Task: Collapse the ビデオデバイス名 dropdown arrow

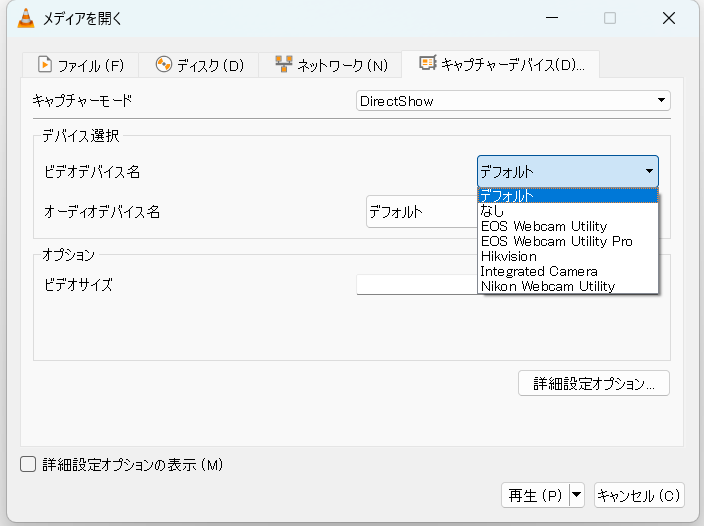Action: pos(649,171)
